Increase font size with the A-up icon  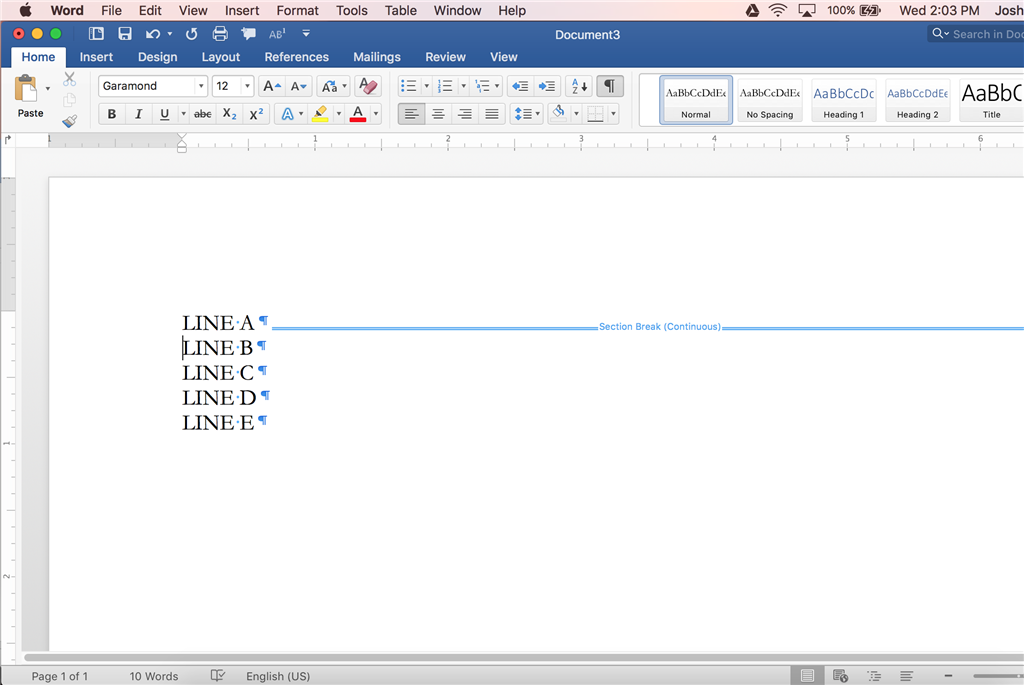click(x=272, y=86)
